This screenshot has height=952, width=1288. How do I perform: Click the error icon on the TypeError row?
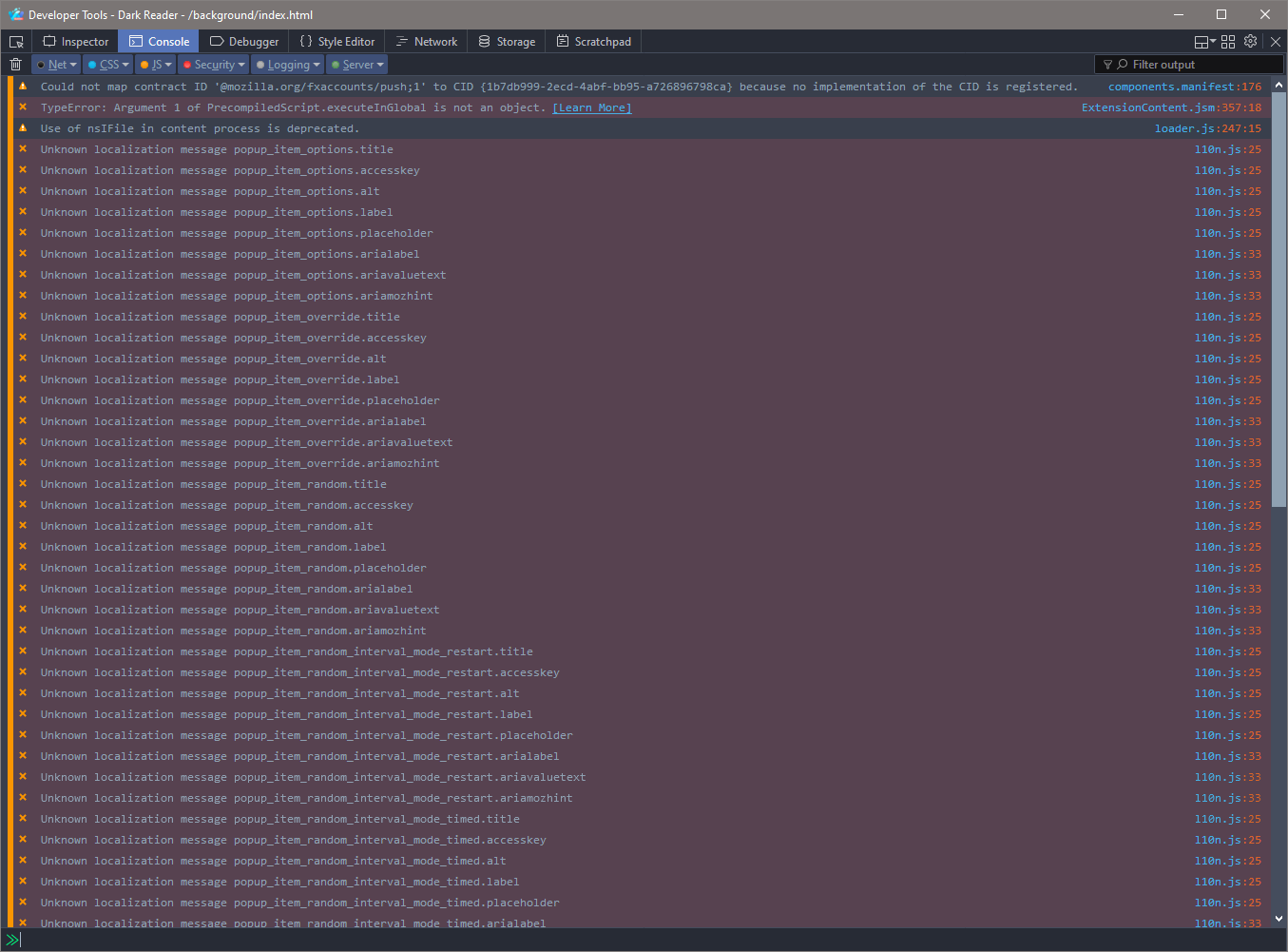click(23, 107)
